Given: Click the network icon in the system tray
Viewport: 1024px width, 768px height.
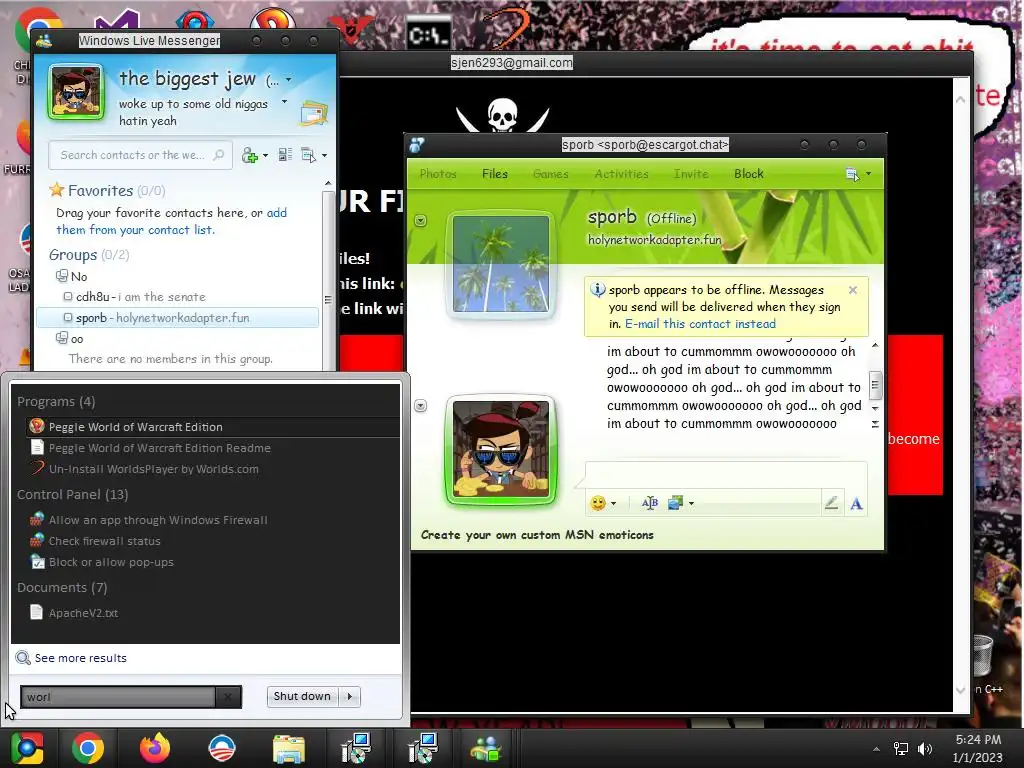Looking at the screenshot, I should tap(901, 748).
